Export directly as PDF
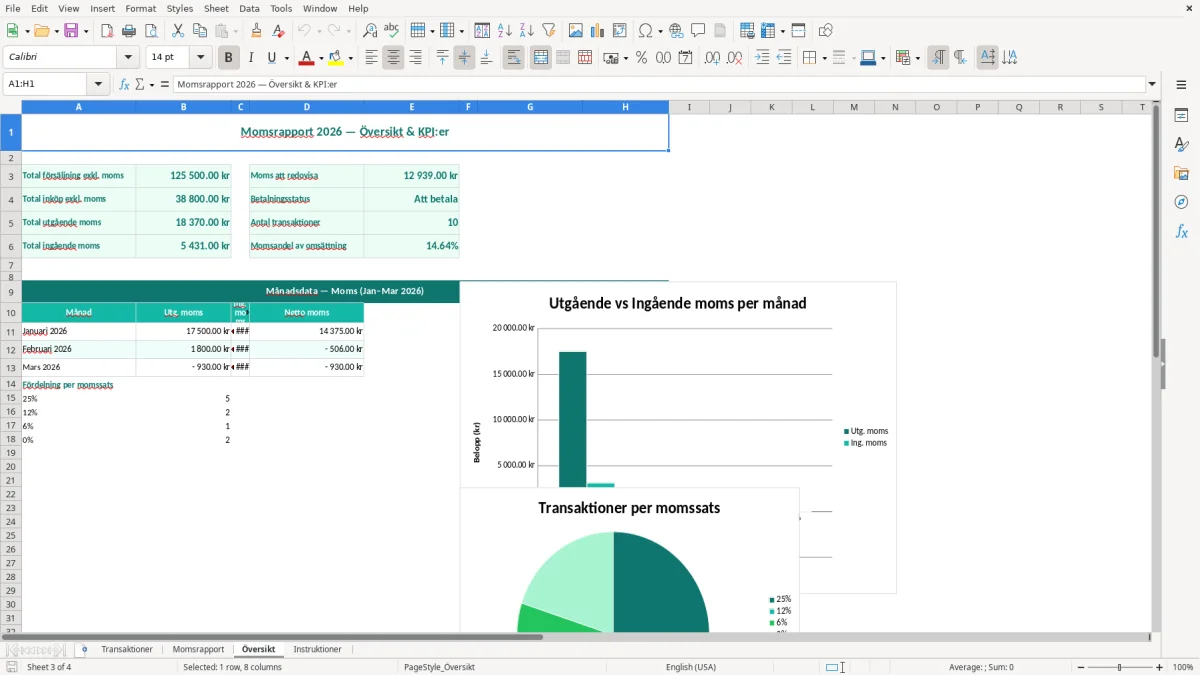Viewport: 1200px width, 675px height. 107,31
